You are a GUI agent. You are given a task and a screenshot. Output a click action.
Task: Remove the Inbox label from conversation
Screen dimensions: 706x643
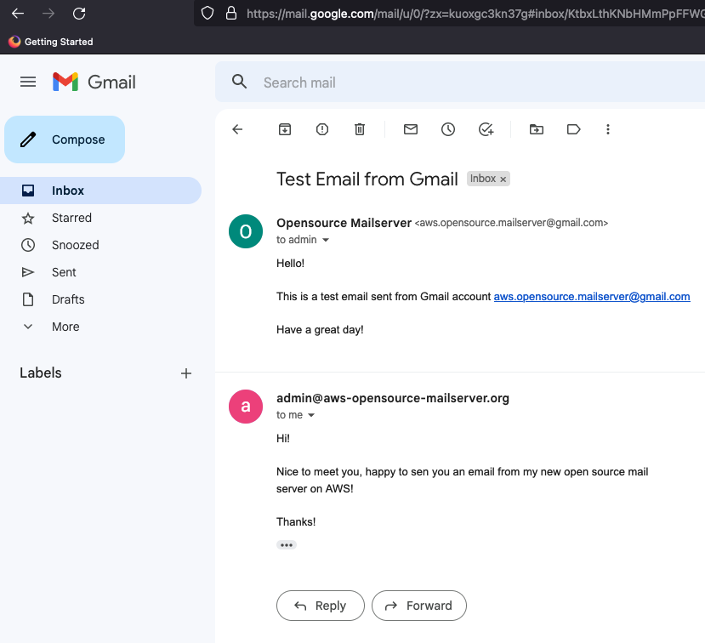[x=503, y=179]
